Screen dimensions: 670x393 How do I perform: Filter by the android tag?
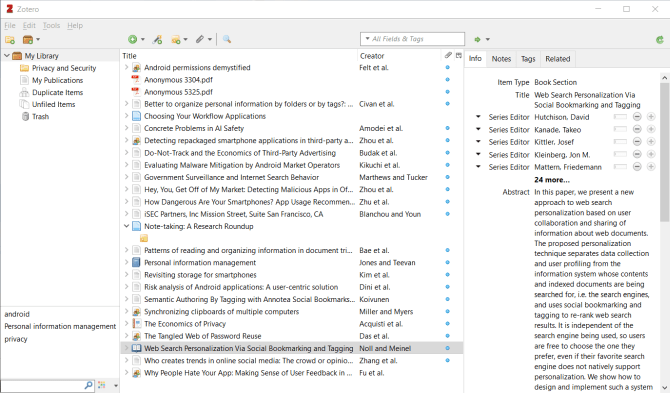[17, 314]
